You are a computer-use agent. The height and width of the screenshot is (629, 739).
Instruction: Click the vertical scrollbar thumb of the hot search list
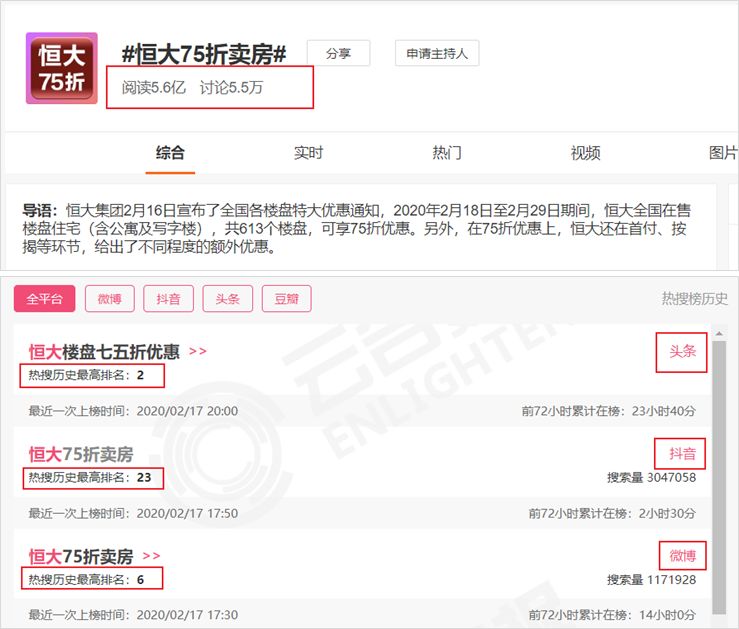(719, 477)
